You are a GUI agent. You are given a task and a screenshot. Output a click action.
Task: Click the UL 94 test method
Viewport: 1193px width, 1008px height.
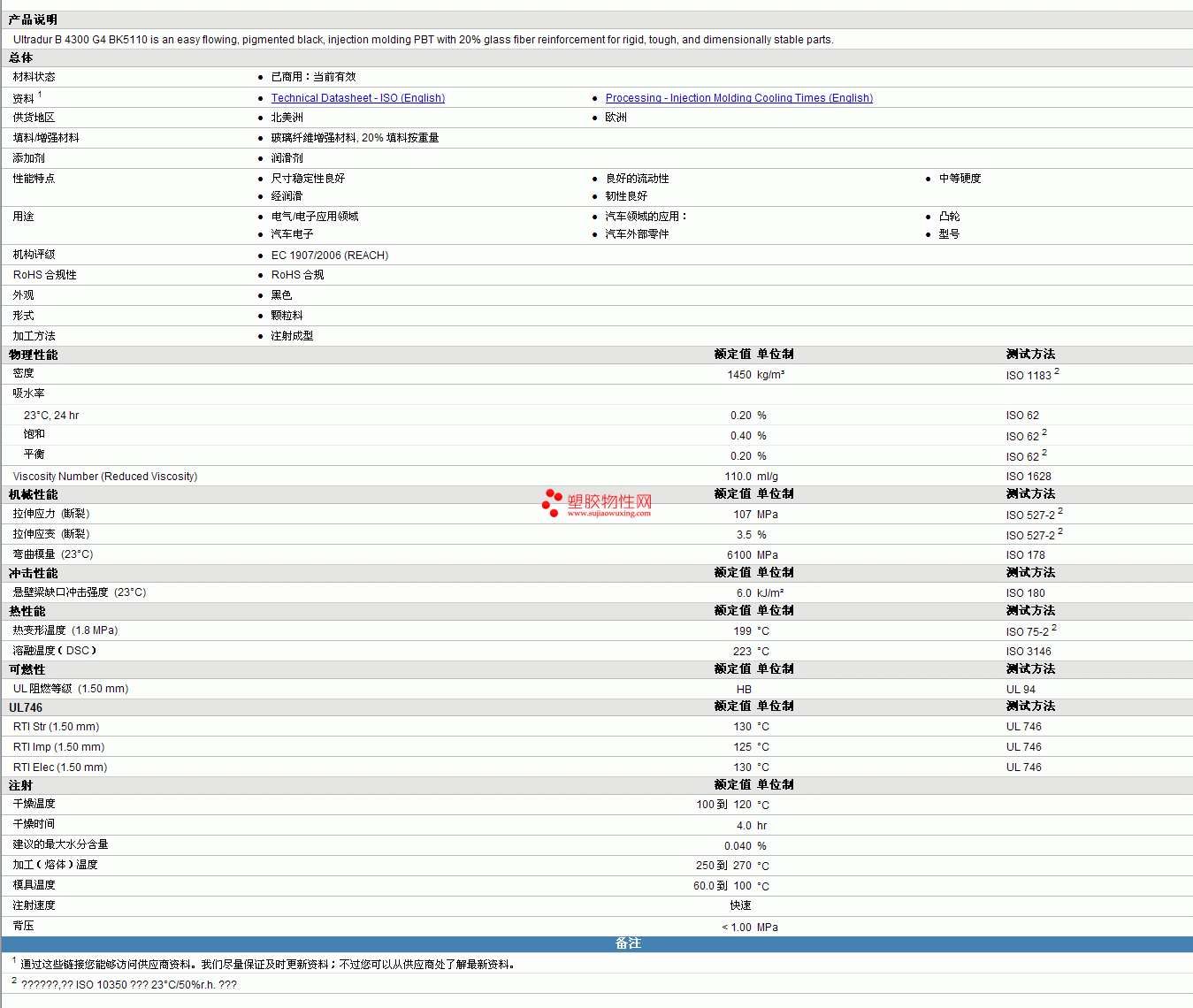click(x=1021, y=690)
